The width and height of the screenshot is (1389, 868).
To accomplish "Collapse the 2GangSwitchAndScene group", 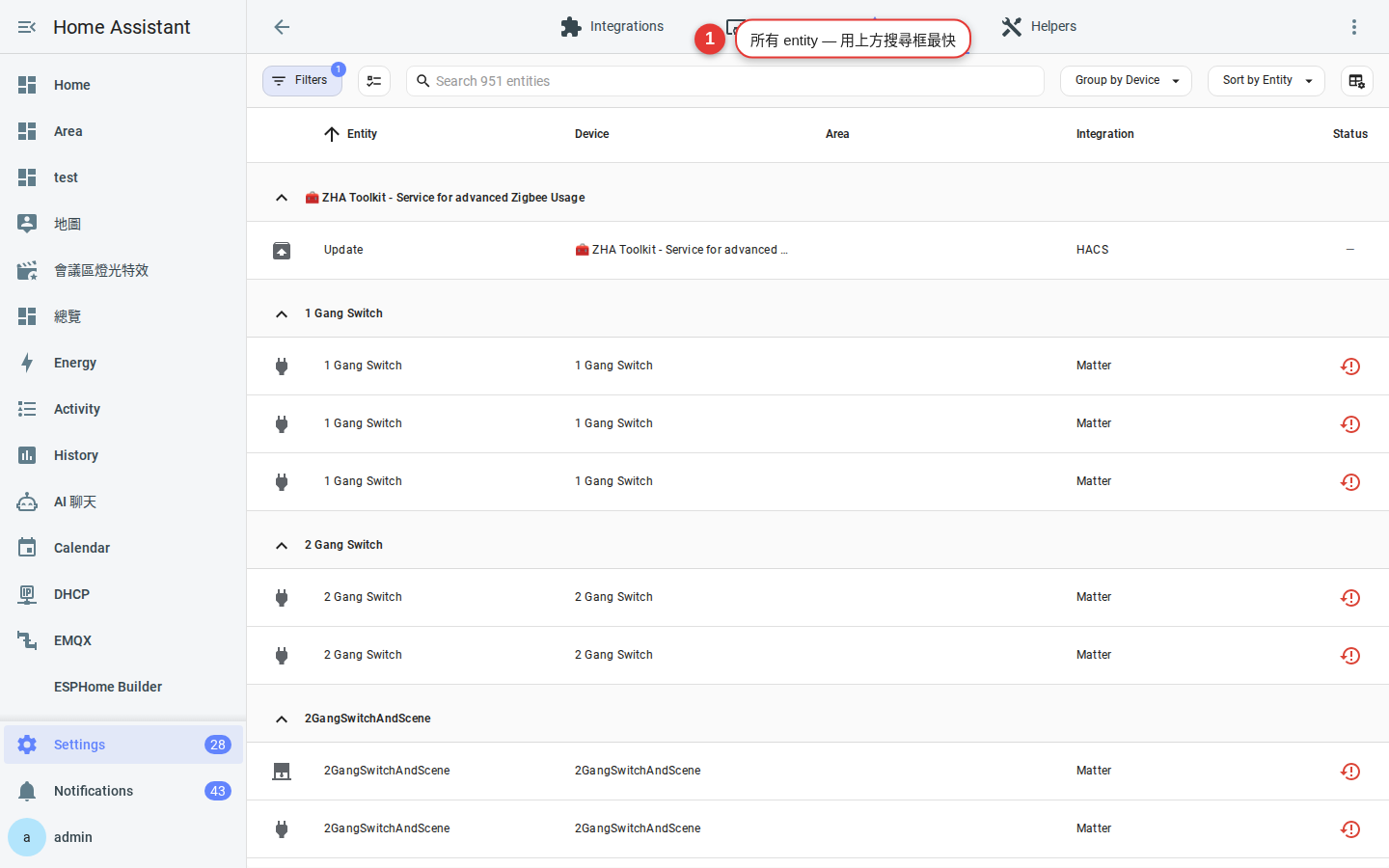I will pos(282,719).
